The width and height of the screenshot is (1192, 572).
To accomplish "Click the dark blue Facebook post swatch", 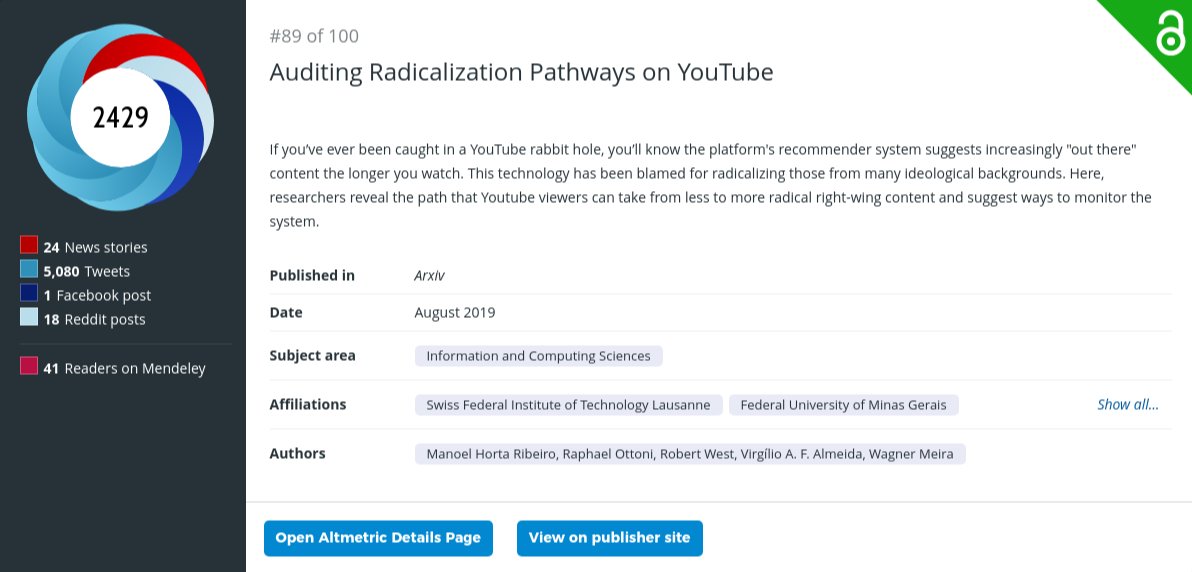I will tap(29, 293).
